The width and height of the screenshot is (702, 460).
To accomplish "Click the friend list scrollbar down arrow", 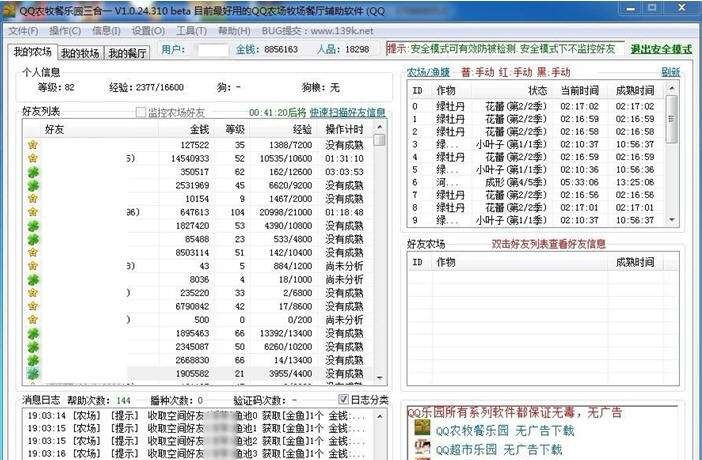I will pyautogui.click(x=380, y=378).
